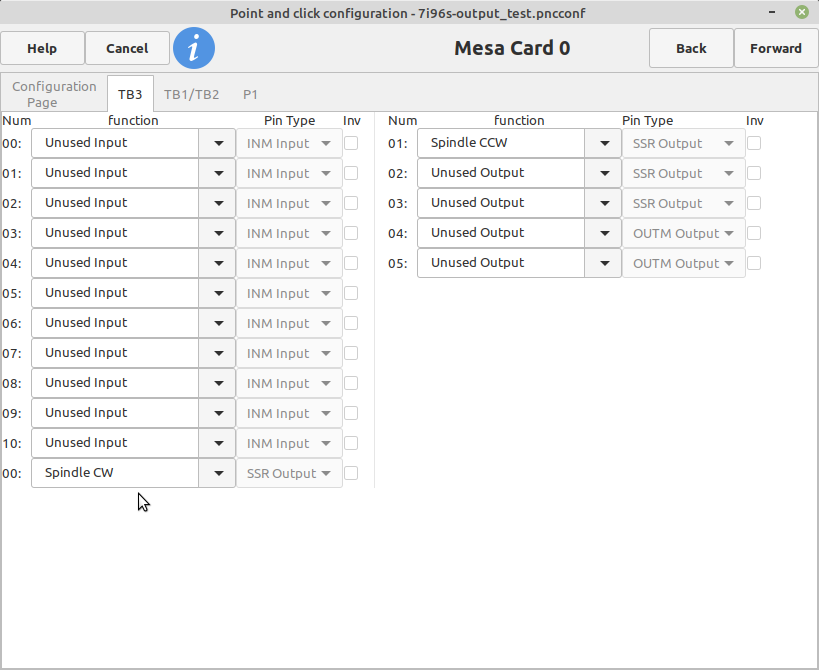This screenshot has width=819, height=670.
Task: Go to Configuration Page tab
Action: pyautogui.click(x=54, y=94)
